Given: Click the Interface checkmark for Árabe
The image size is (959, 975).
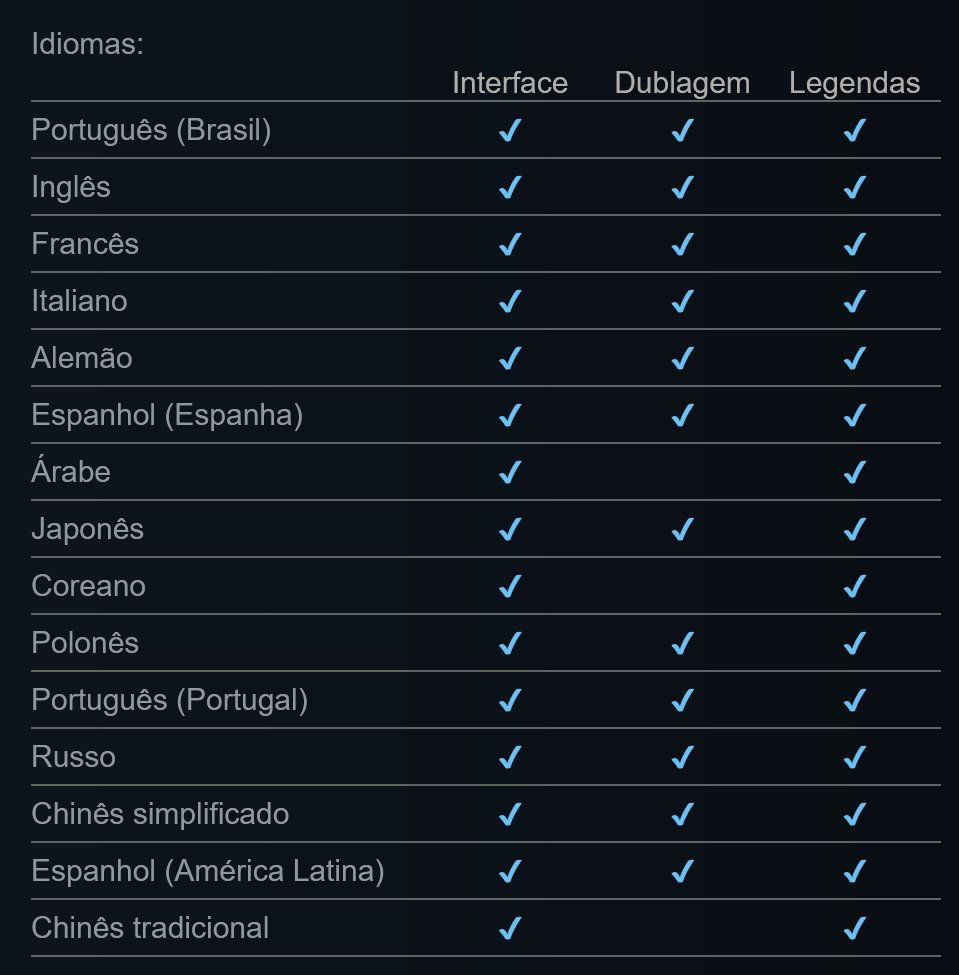Looking at the screenshot, I should pos(510,473).
